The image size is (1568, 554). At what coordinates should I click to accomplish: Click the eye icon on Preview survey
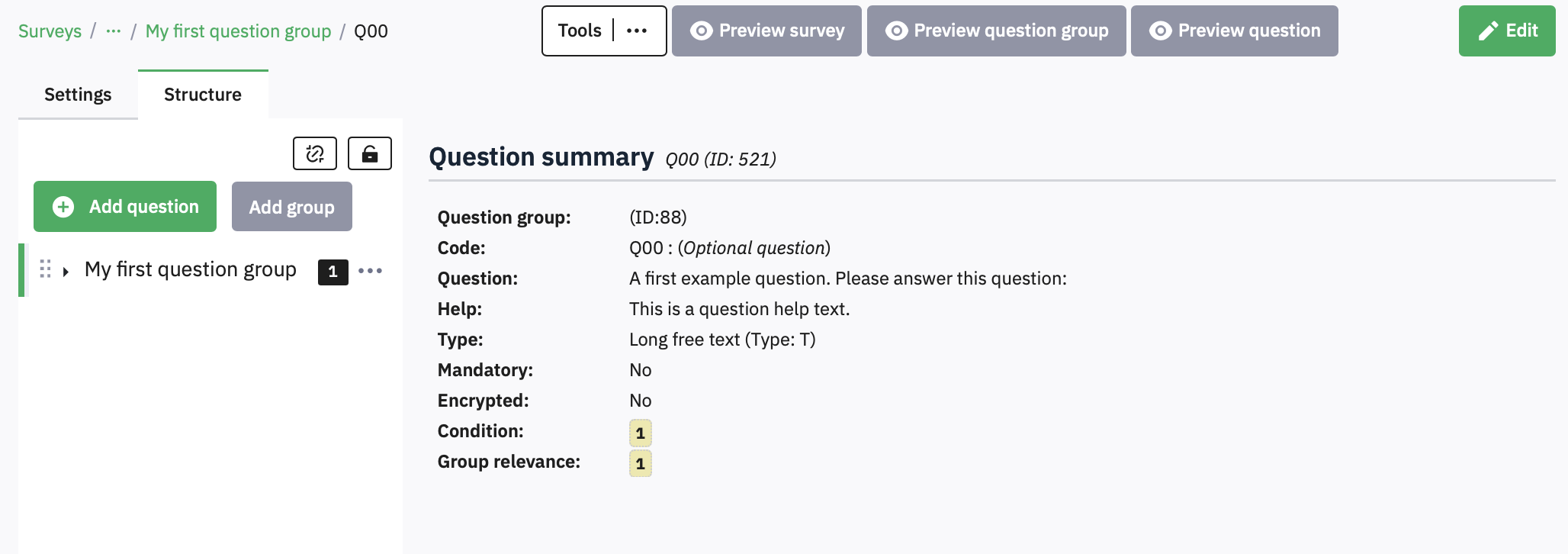(x=701, y=31)
